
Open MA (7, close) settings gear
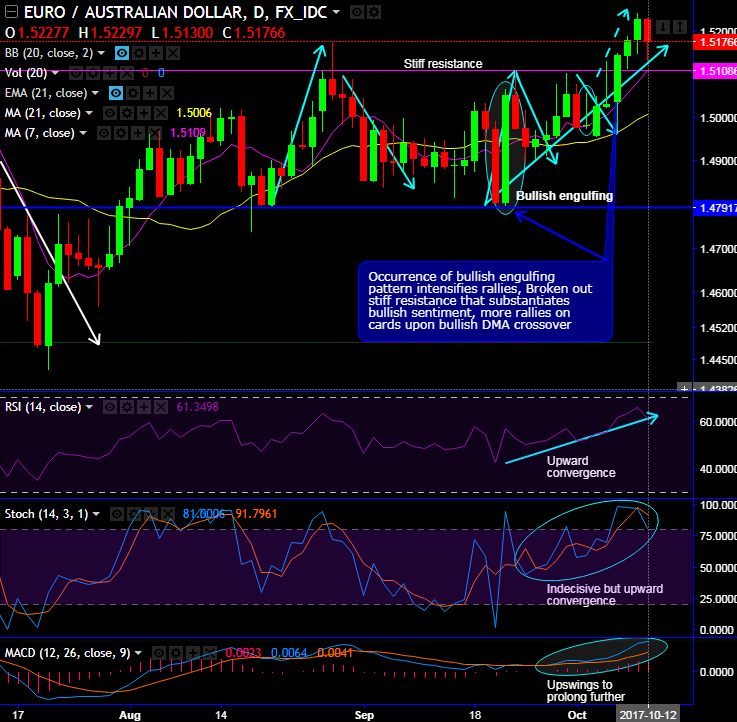(x=121, y=133)
